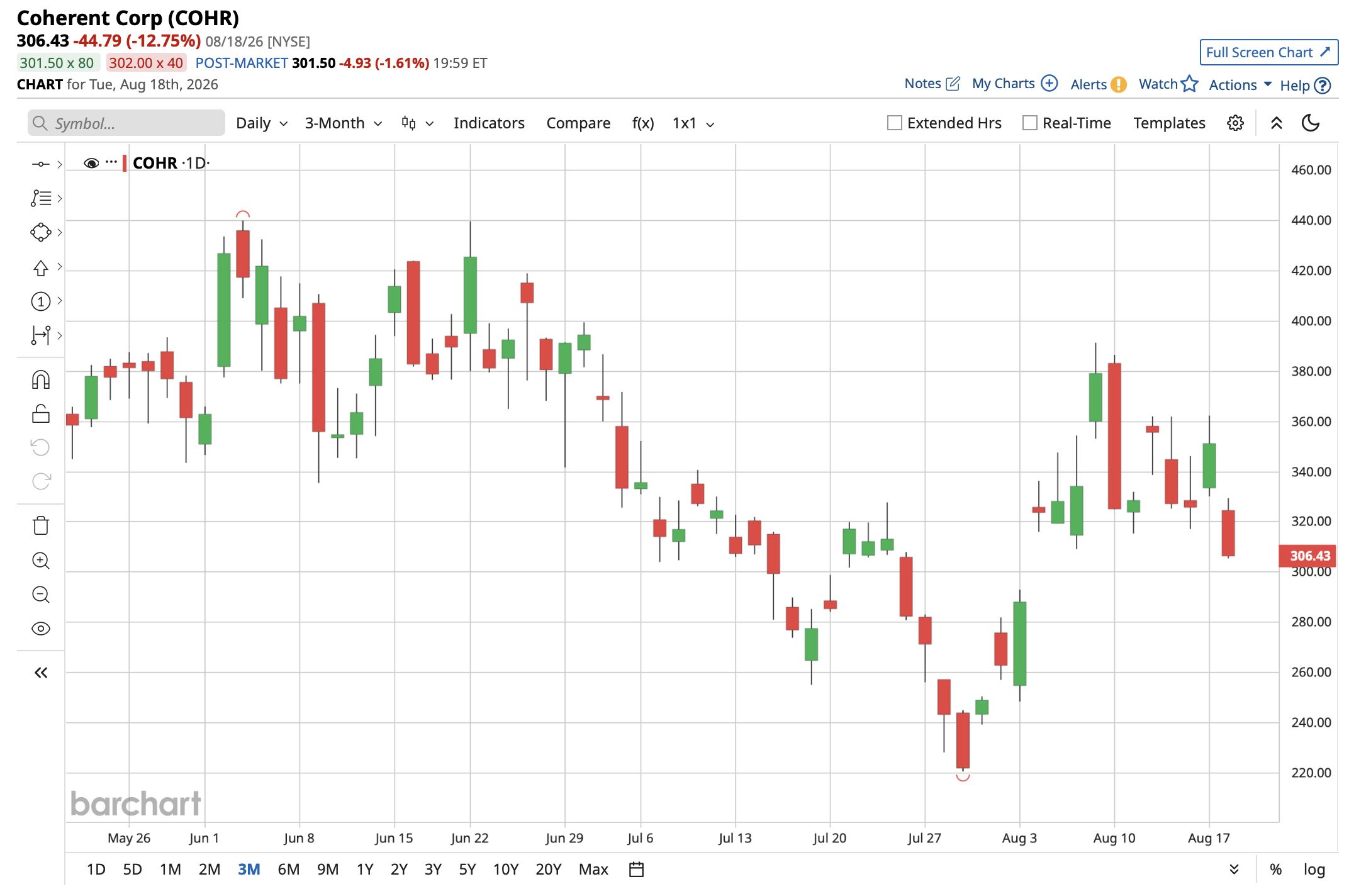Zoom out of the chart
The image size is (1349, 896).
(41, 595)
